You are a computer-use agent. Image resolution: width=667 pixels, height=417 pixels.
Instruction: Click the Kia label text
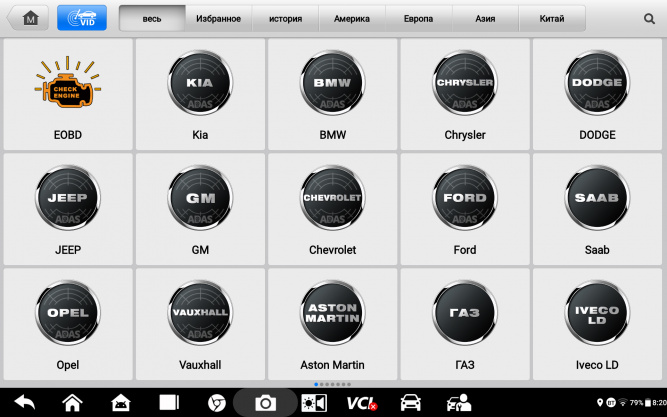pos(200,135)
